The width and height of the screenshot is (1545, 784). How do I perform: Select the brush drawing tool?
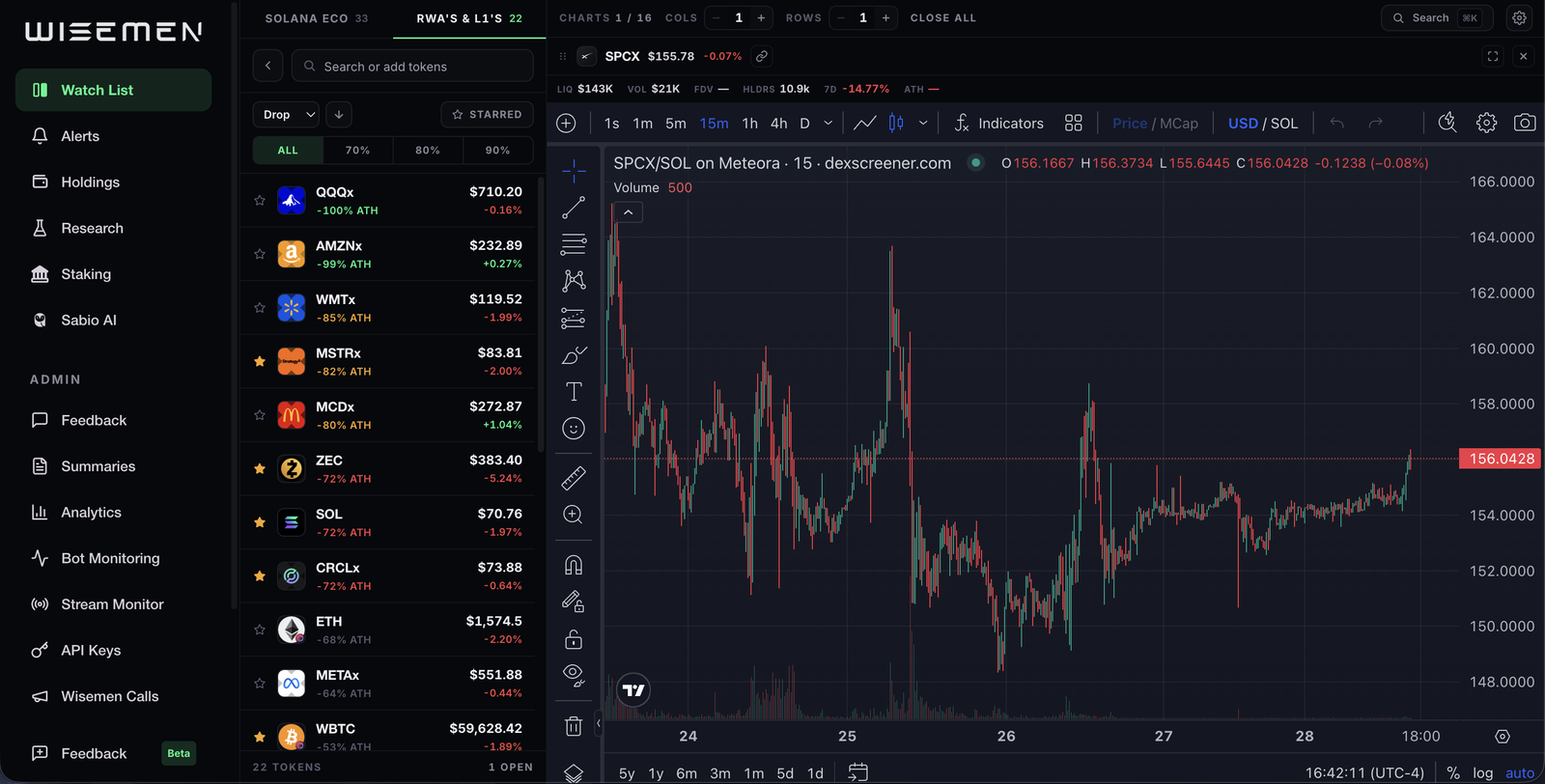click(x=574, y=355)
